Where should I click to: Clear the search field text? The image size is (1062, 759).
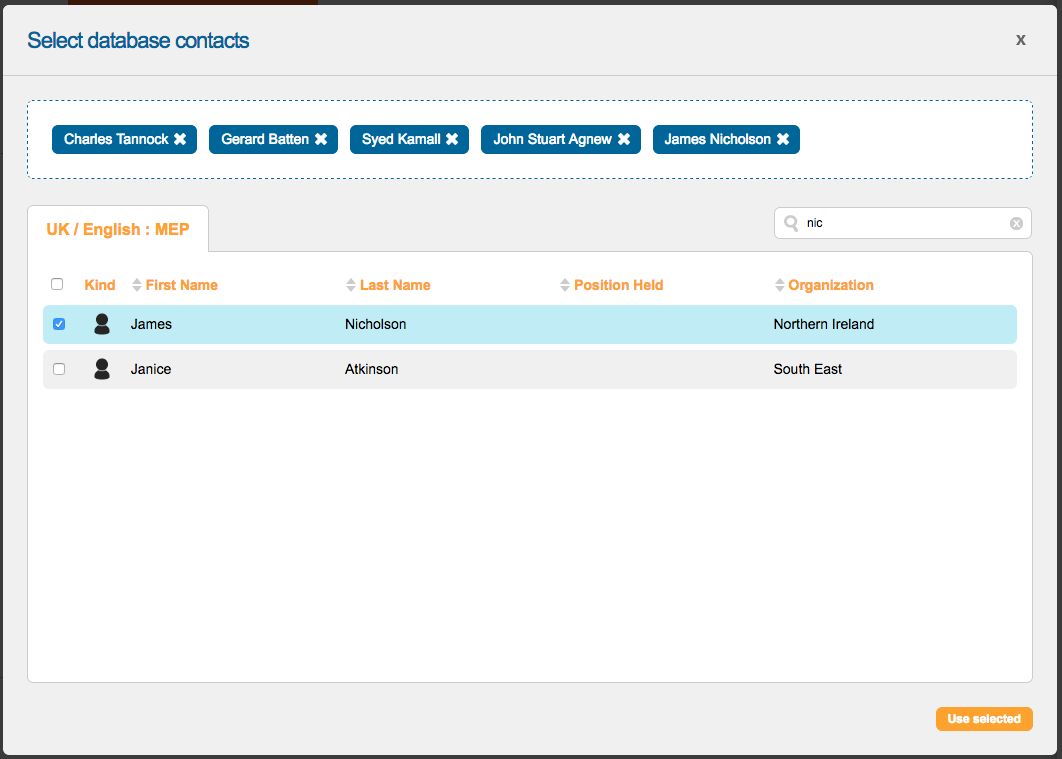click(x=1016, y=223)
